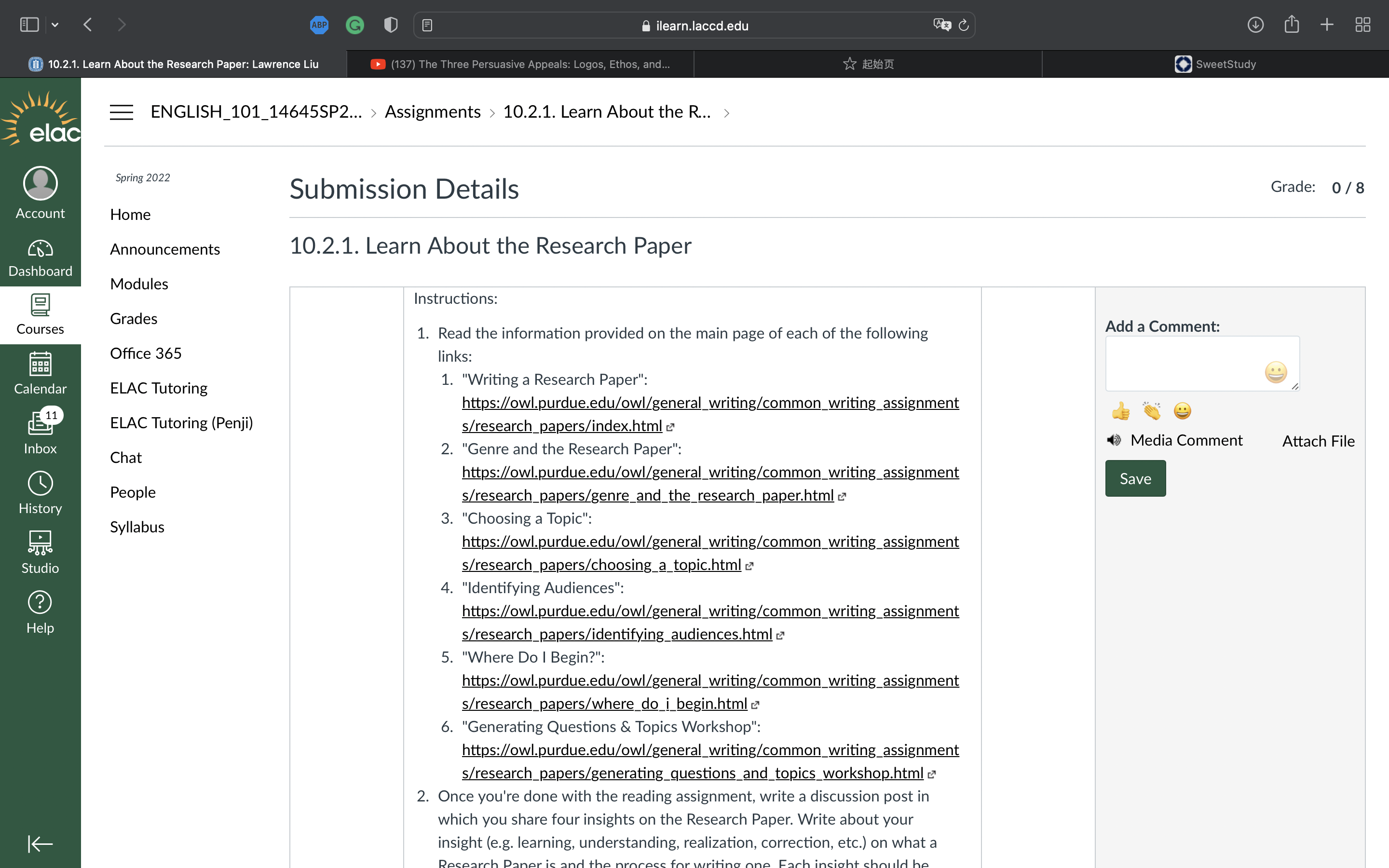Open the History panel
The width and height of the screenshot is (1389, 868).
tap(40, 492)
